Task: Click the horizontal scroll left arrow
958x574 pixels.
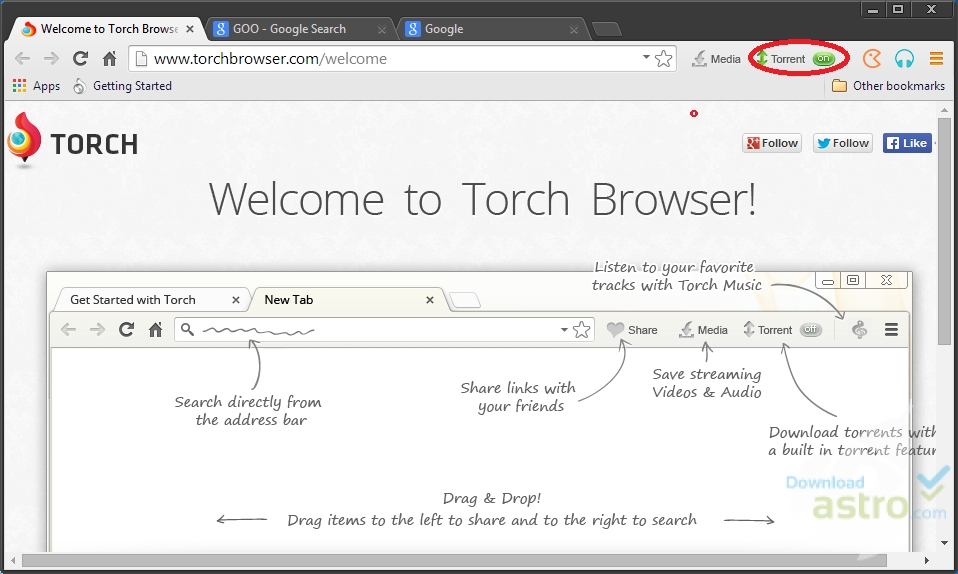Action: click(x=13, y=560)
